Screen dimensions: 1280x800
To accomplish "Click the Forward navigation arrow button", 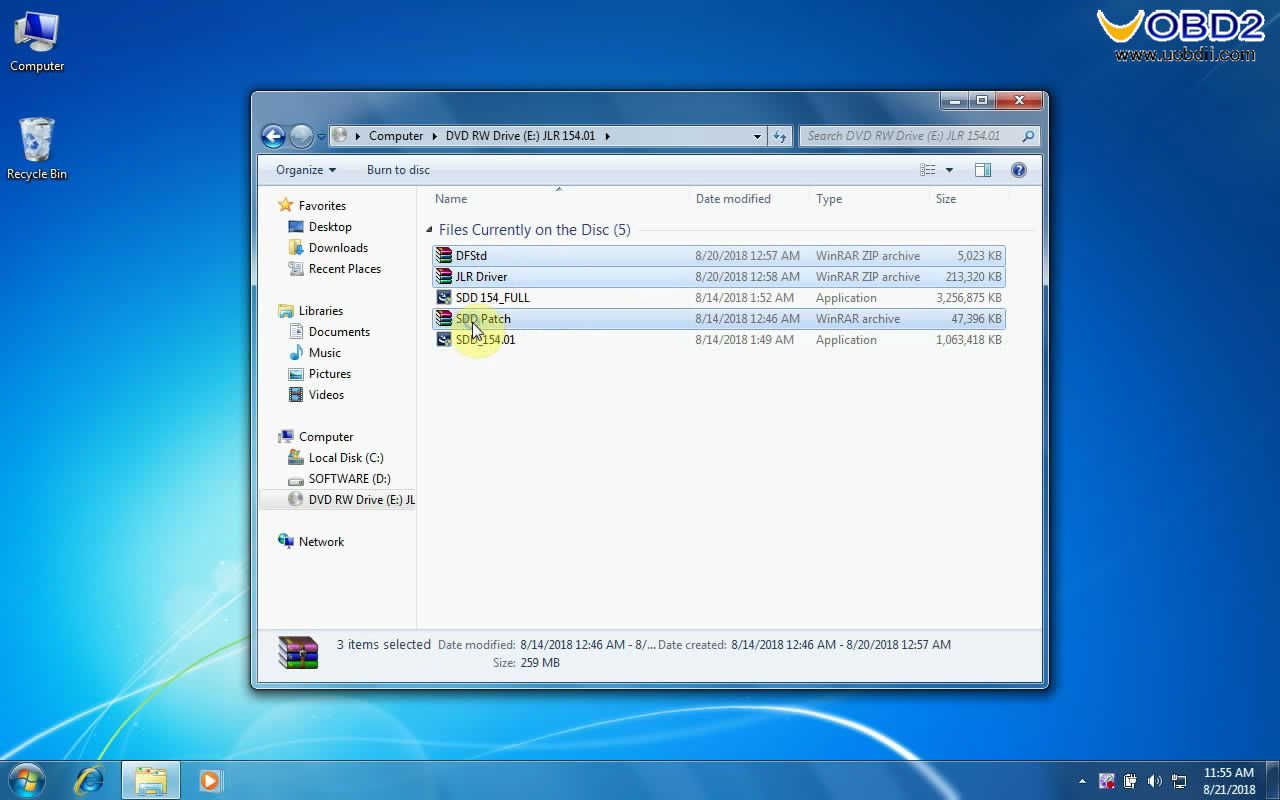I will (301, 136).
